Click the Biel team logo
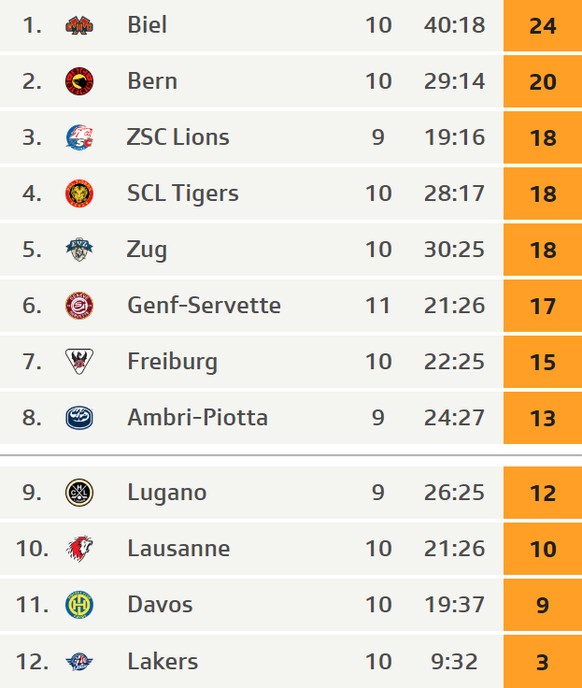582x688 pixels. 79,25
